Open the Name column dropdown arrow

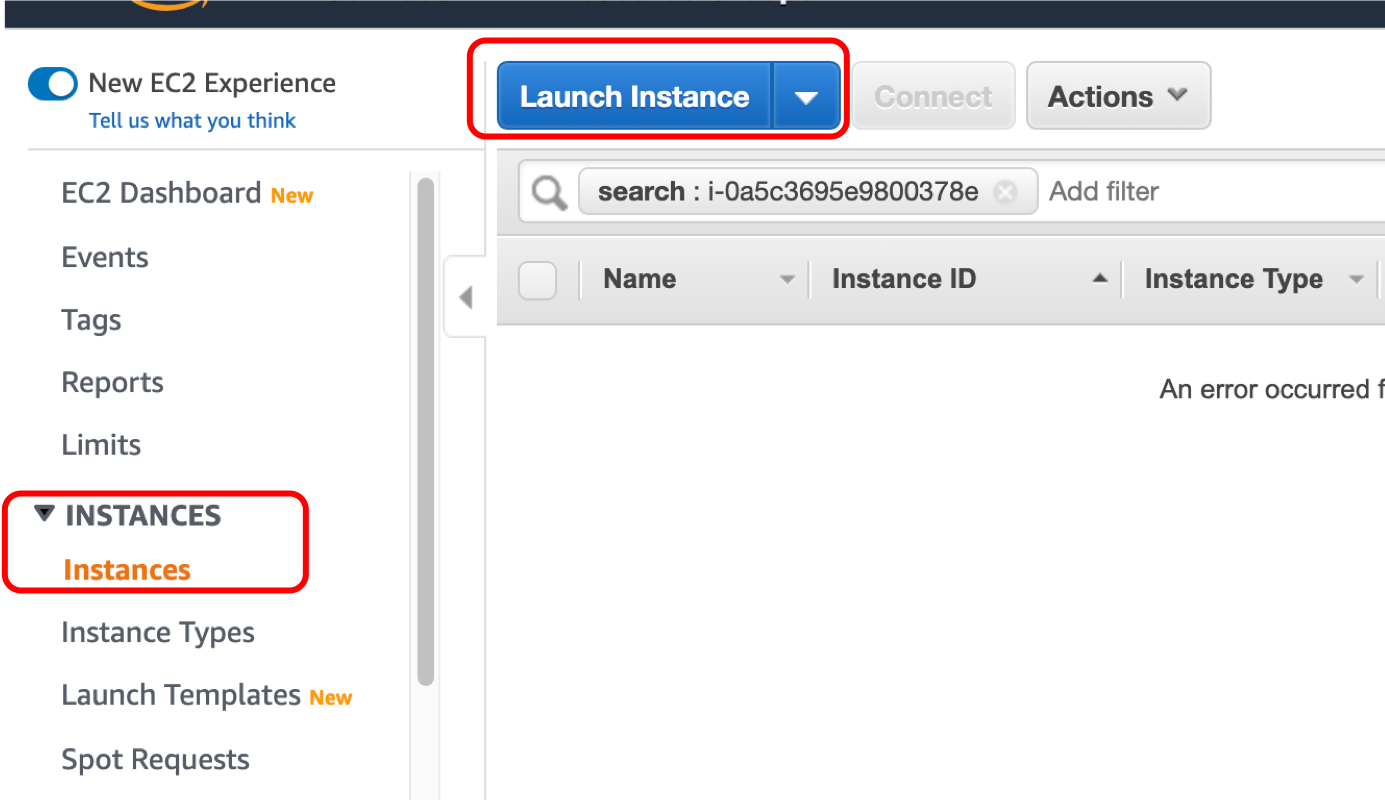[788, 280]
